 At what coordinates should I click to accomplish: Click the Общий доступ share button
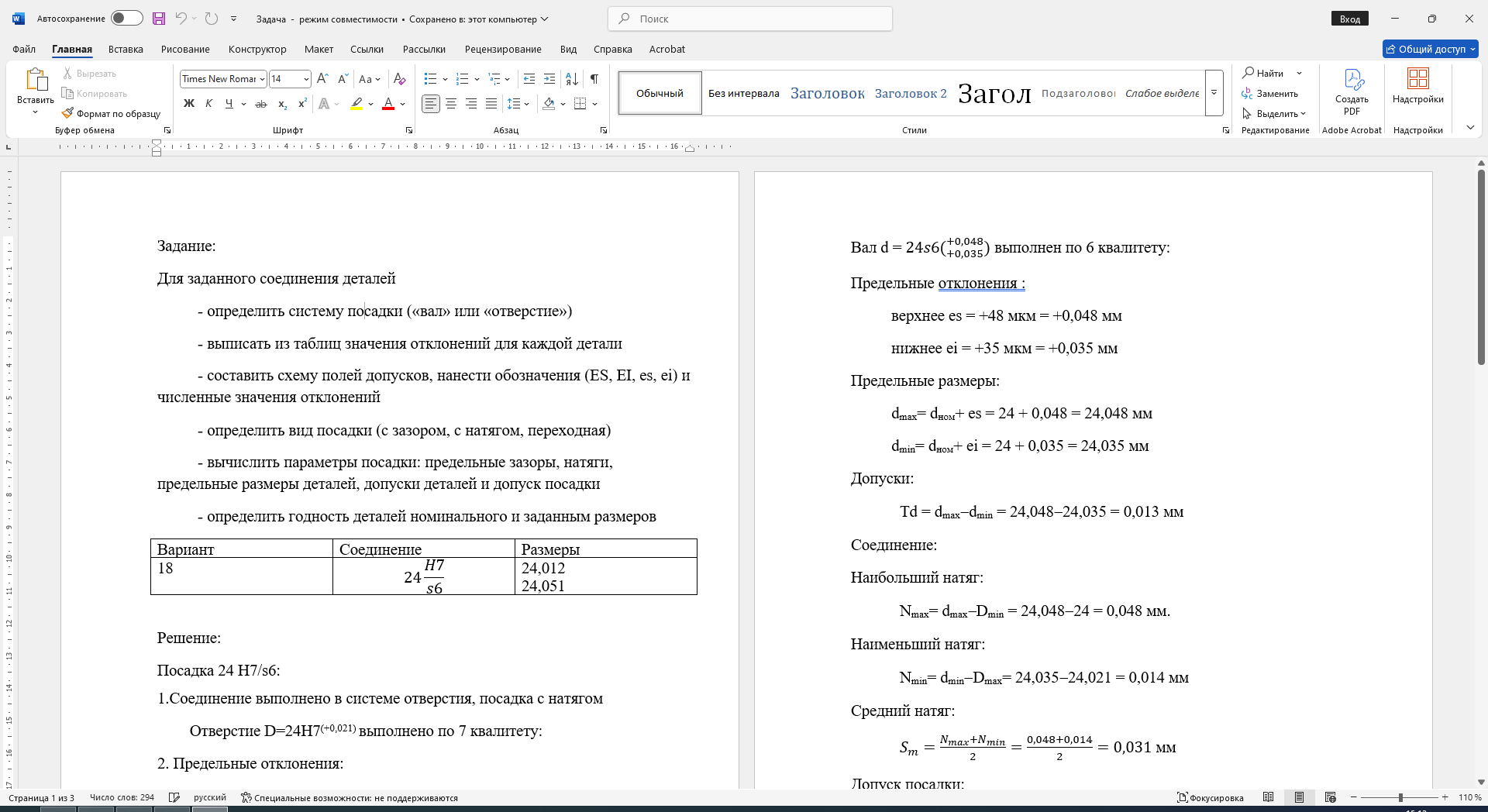coord(1431,49)
